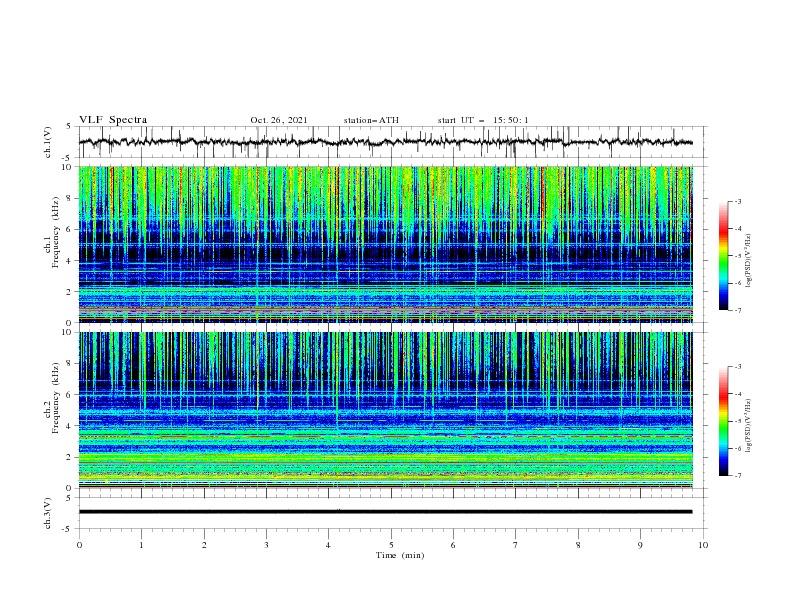Select the date "Oct. 26, 2021"
Viewport: 792px width, 612px height.
point(279,120)
